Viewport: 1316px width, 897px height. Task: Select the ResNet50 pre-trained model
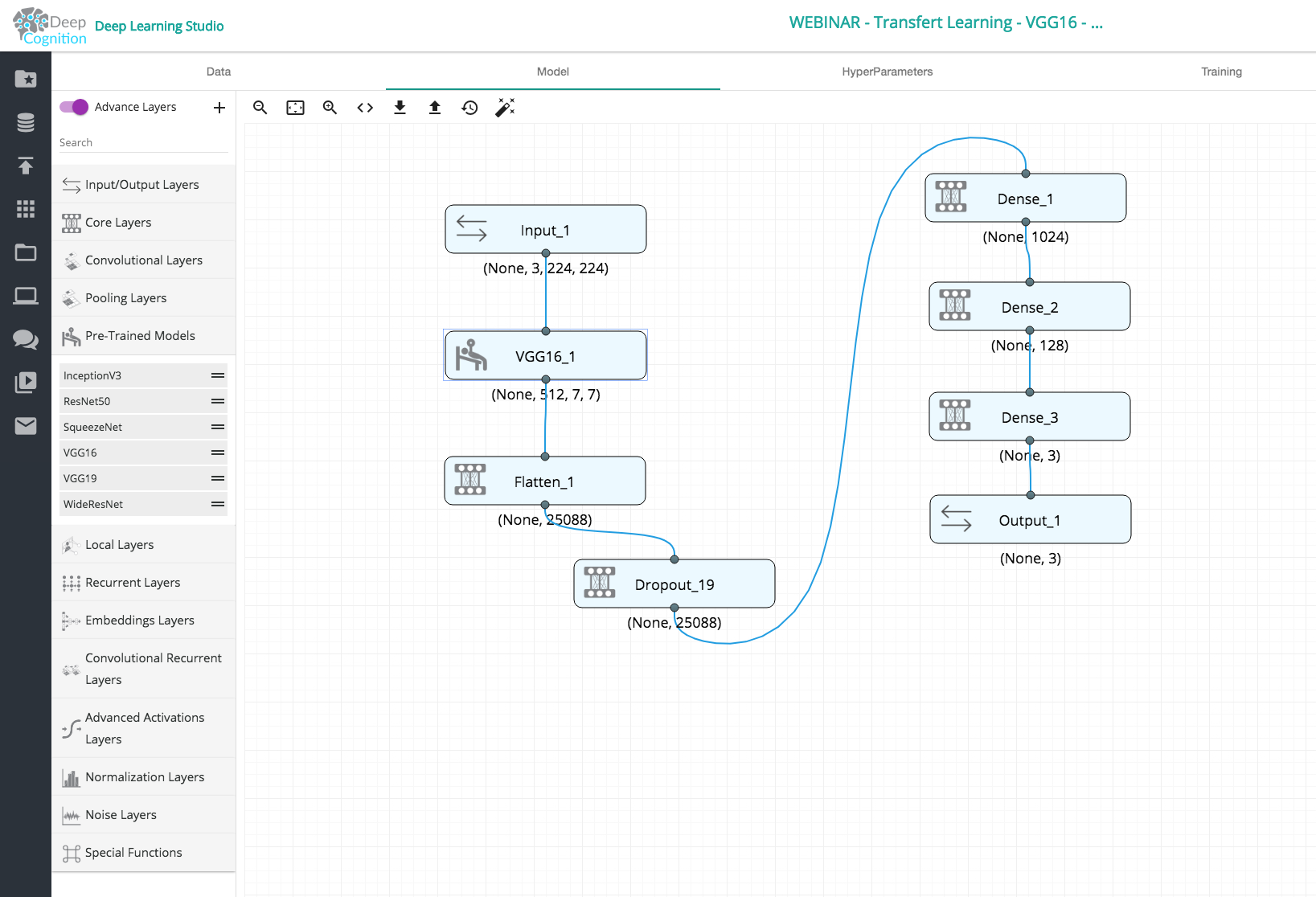pyautogui.click(x=143, y=401)
